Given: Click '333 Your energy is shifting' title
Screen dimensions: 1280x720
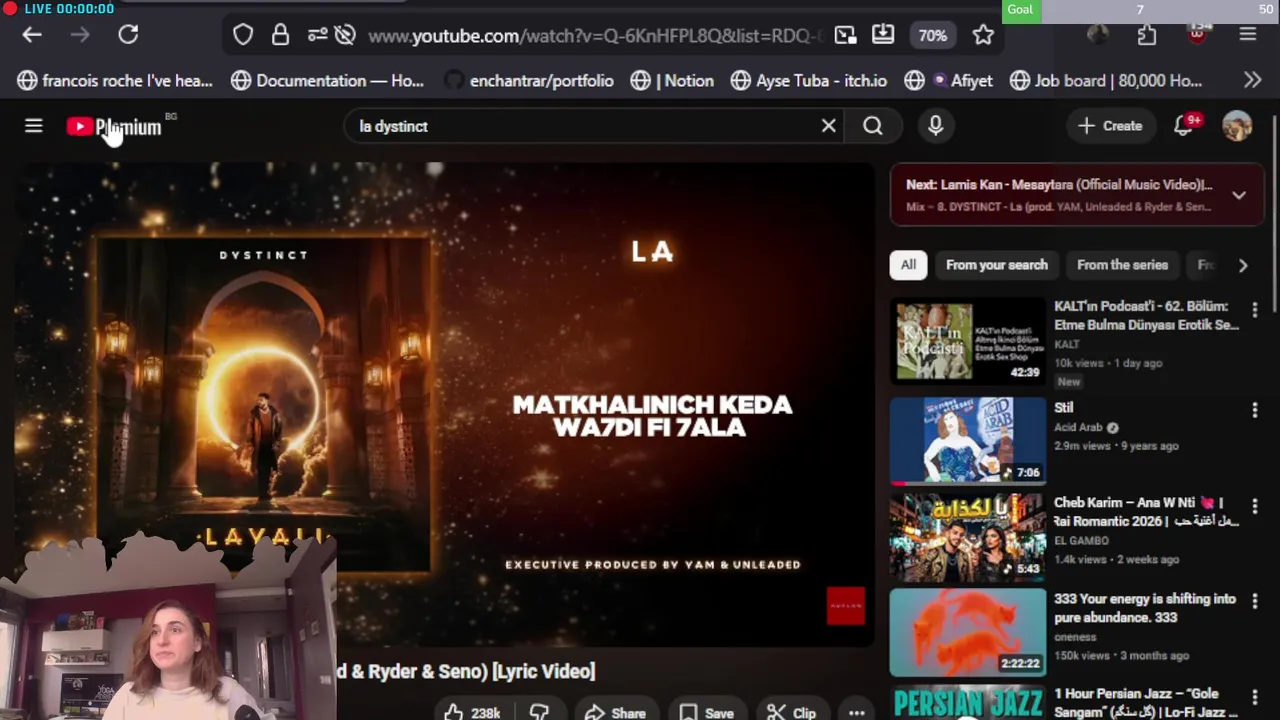Looking at the screenshot, I should (x=1145, y=608).
